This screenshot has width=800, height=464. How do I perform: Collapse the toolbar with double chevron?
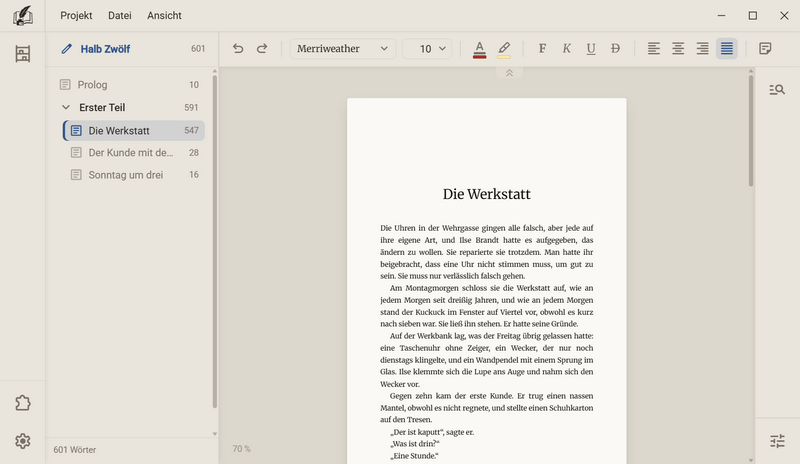[509, 73]
